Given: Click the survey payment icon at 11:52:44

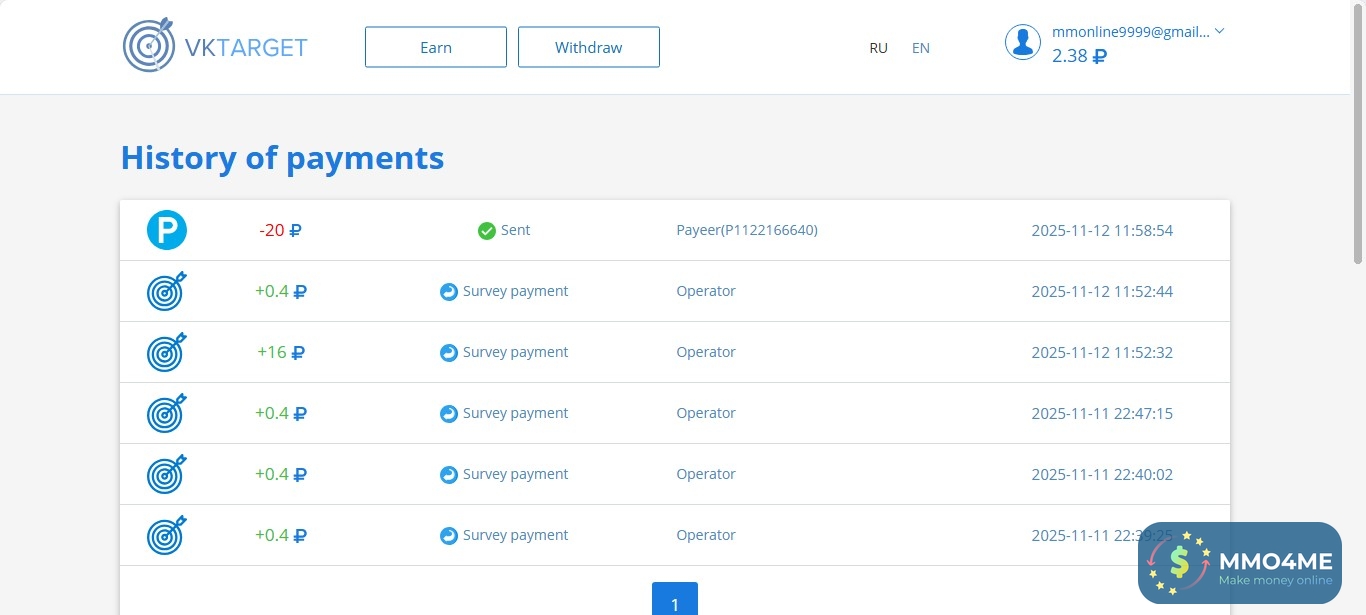Looking at the screenshot, I should (x=449, y=292).
